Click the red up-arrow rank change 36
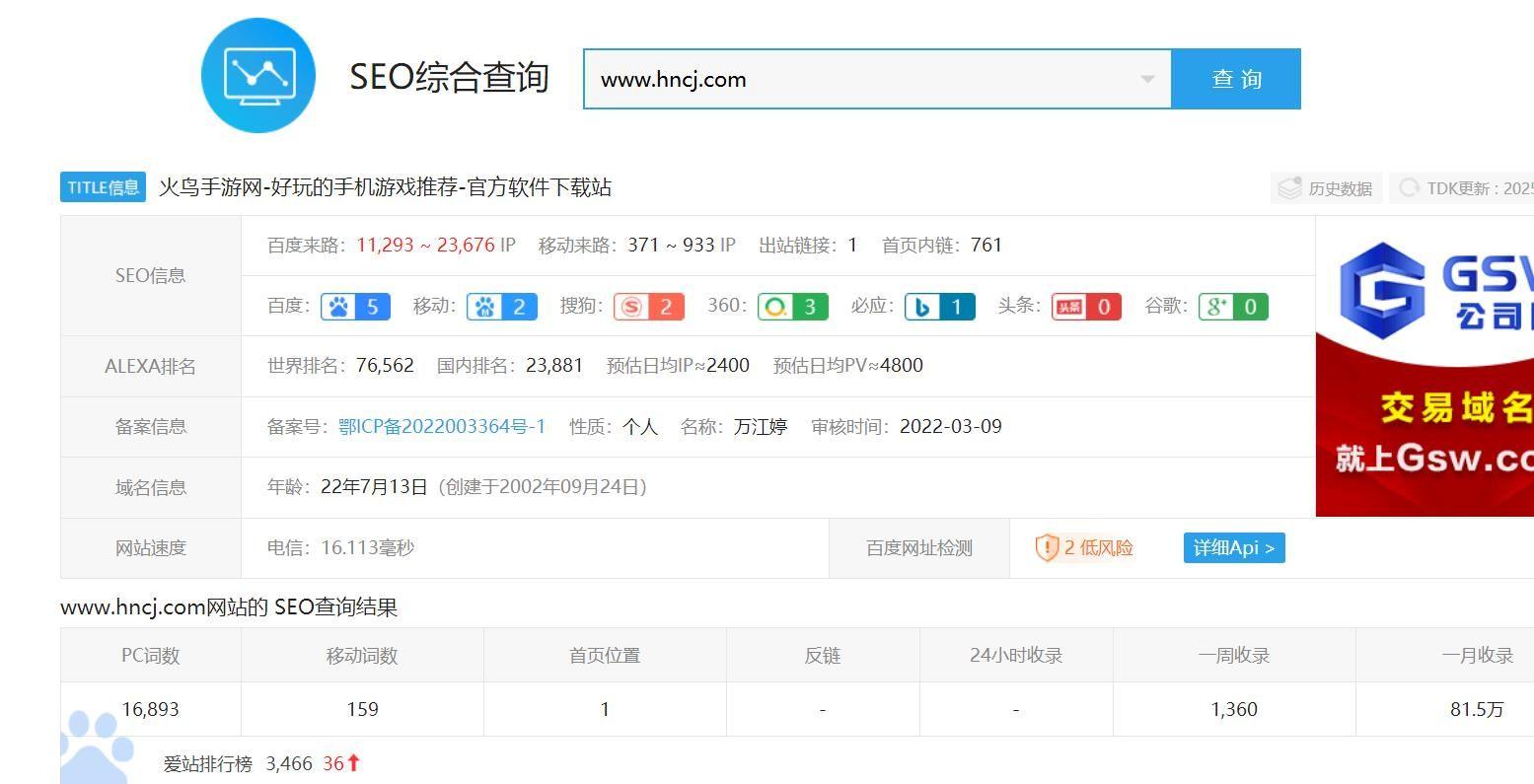The image size is (1534, 784). point(342,763)
